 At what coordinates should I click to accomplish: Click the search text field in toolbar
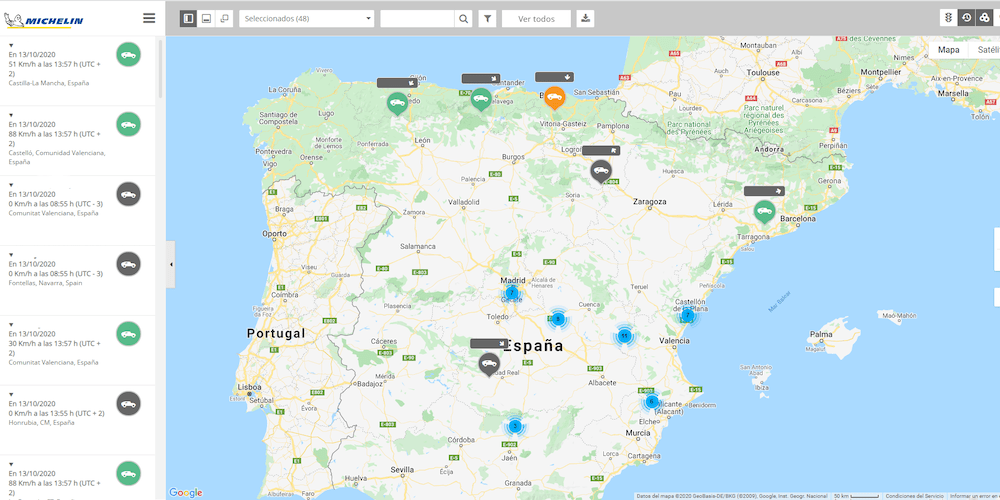(x=417, y=18)
